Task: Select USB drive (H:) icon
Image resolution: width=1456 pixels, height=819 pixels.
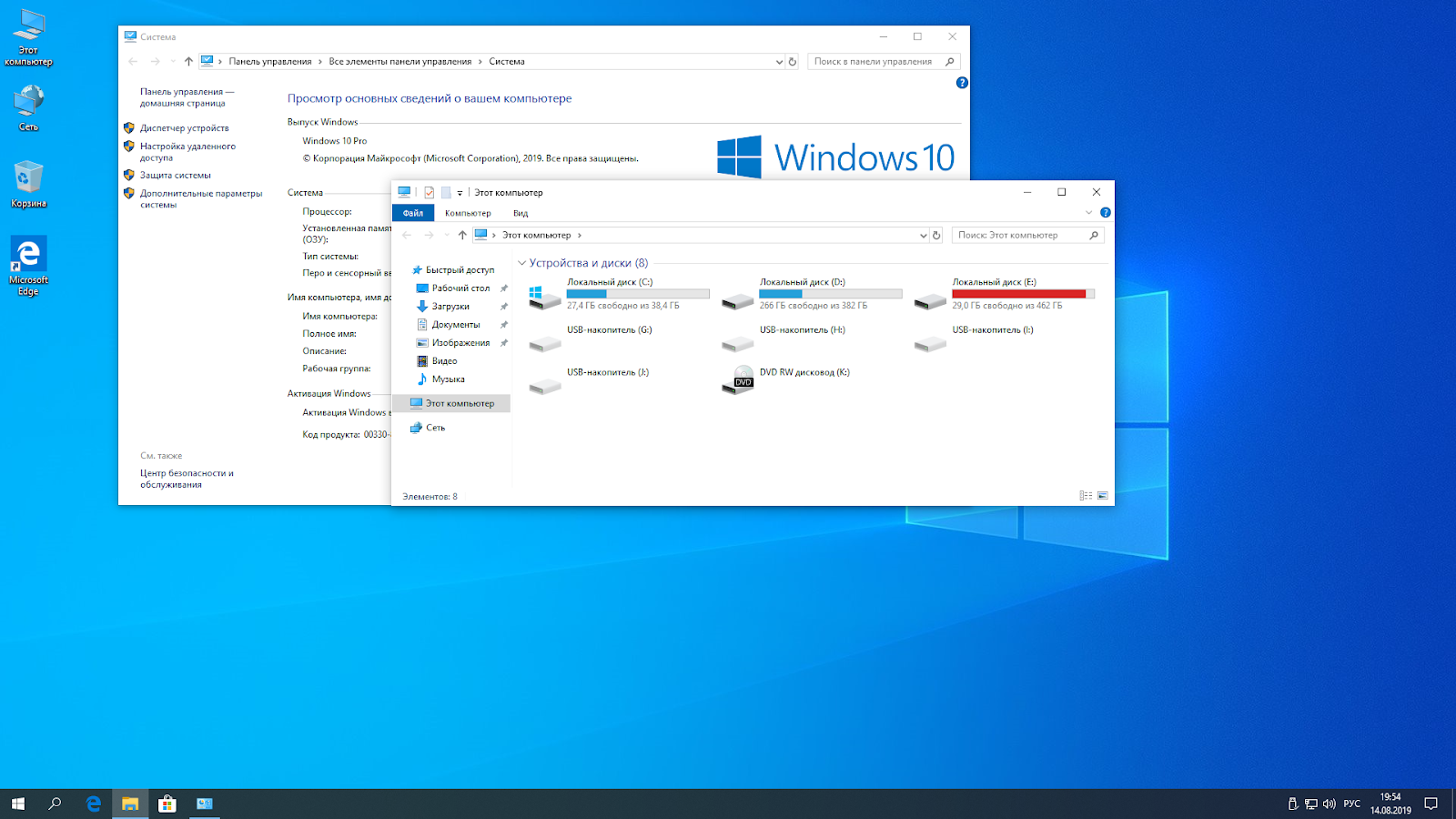Action: click(738, 344)
